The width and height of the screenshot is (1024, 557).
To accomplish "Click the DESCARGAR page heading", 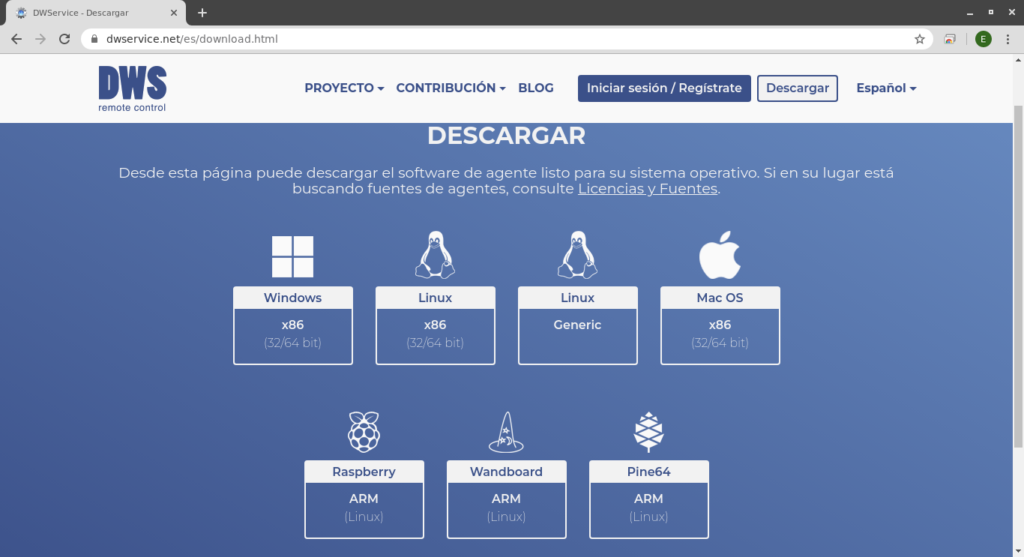I will (506, 136).
